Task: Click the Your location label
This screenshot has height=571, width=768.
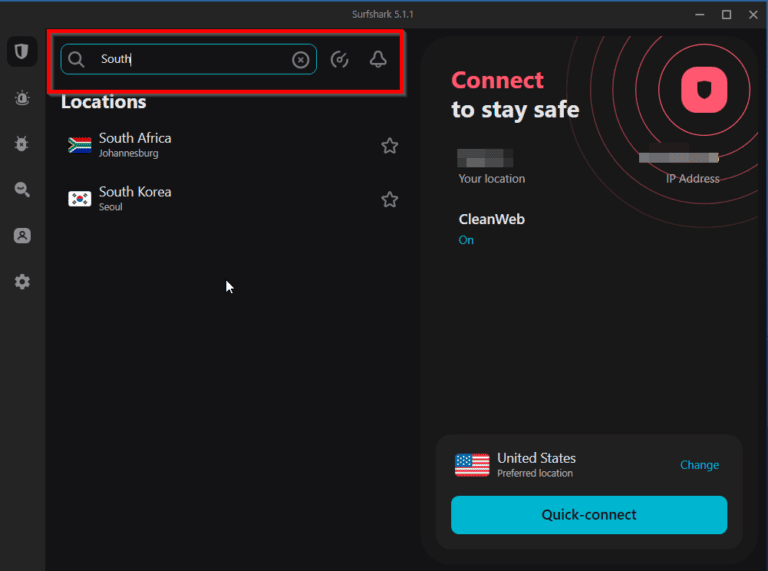Action: tap(491, 179)
